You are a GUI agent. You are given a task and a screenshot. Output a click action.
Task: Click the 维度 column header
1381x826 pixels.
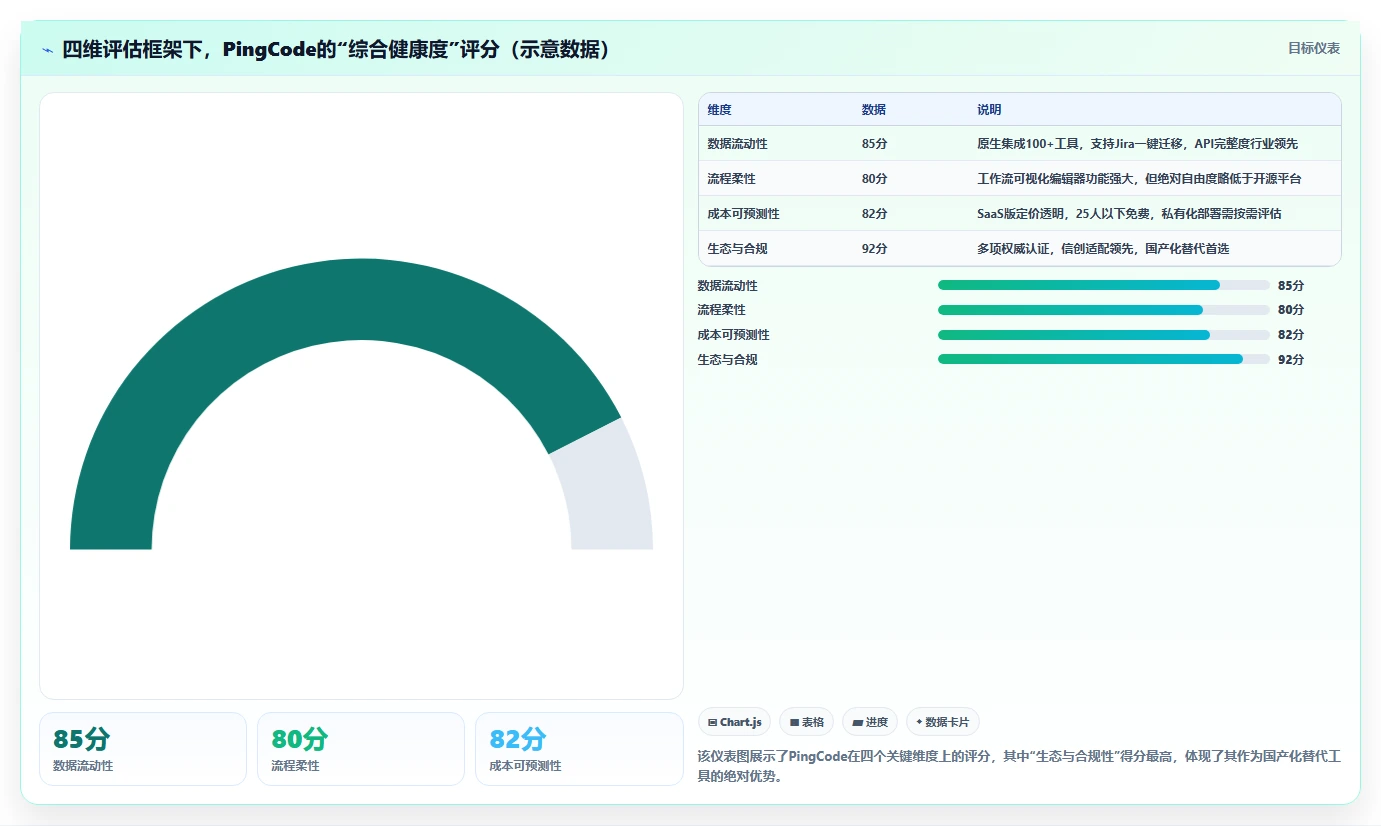point(719,110)
